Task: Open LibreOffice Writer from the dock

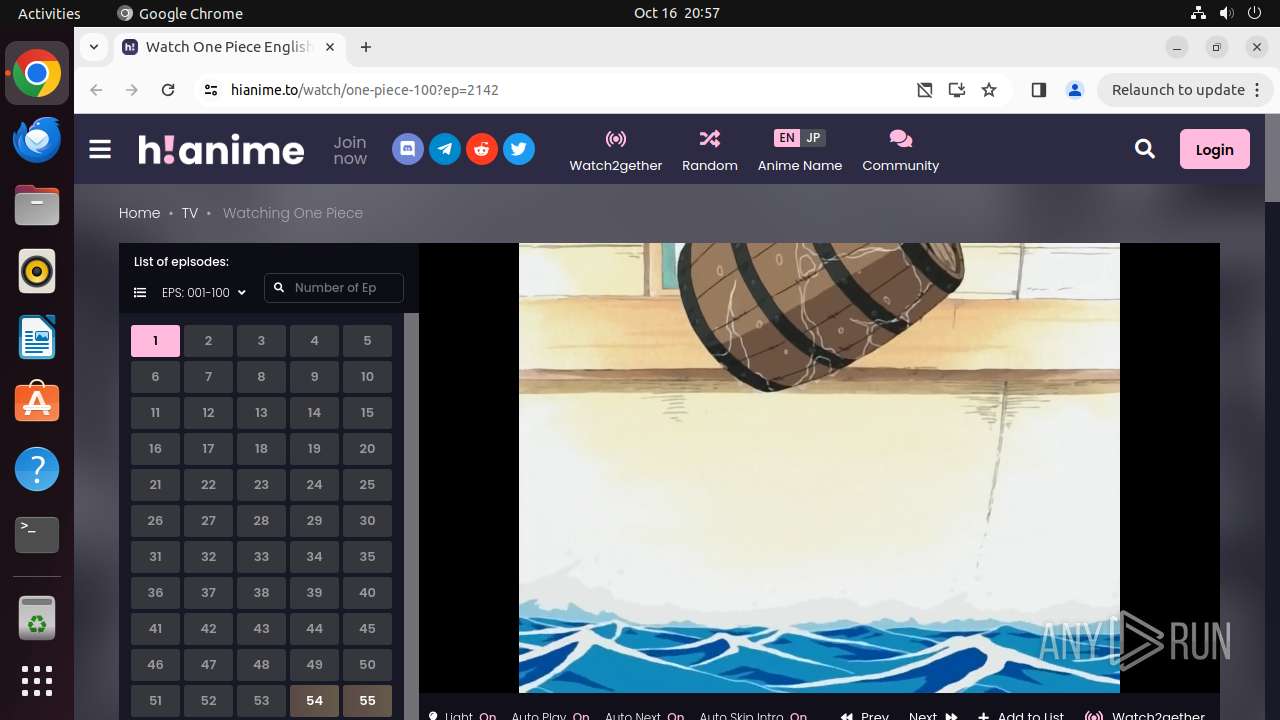Action: point(37,337)
